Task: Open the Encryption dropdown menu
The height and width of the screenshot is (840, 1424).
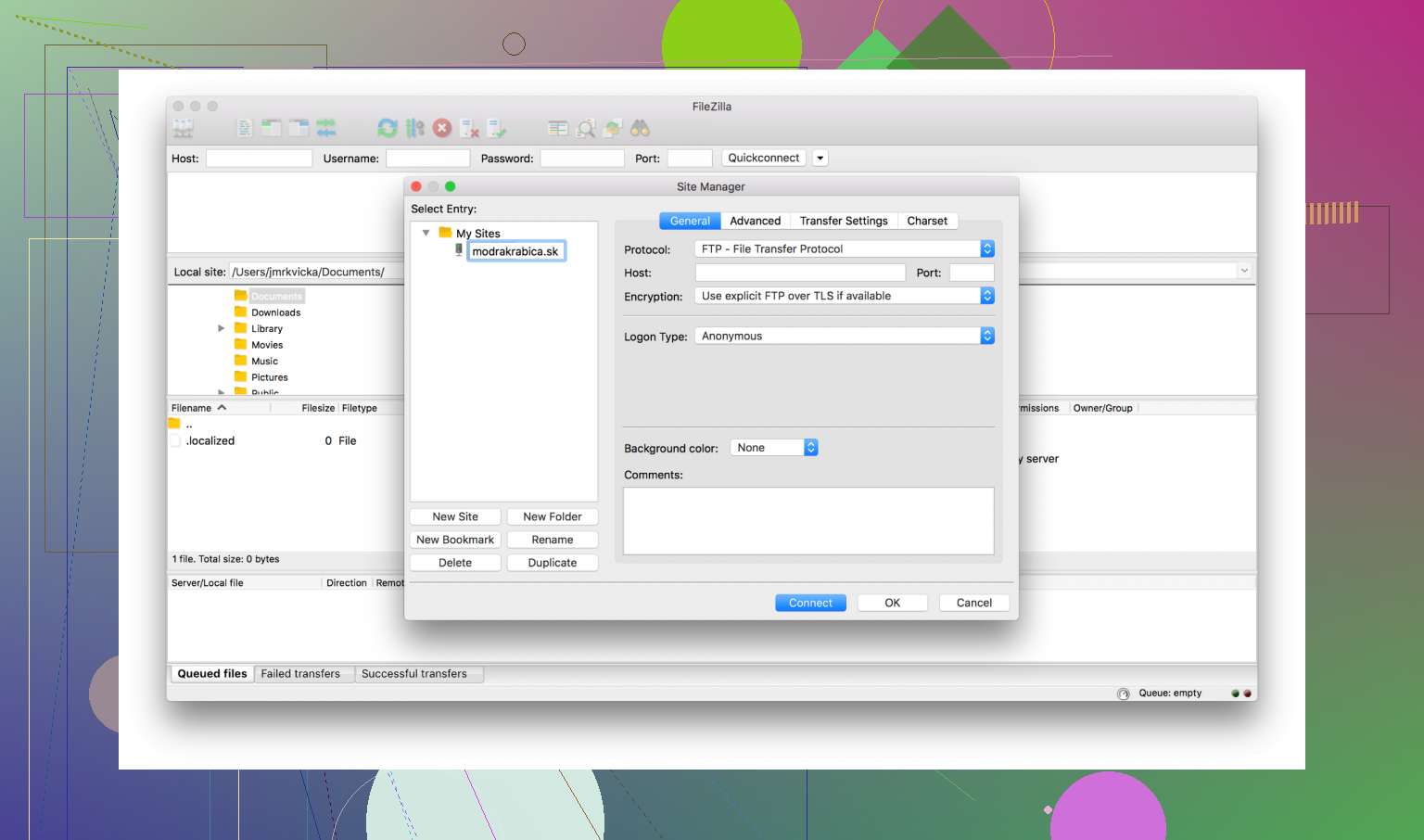Action: pyautogui.click(x=986, y=295)
